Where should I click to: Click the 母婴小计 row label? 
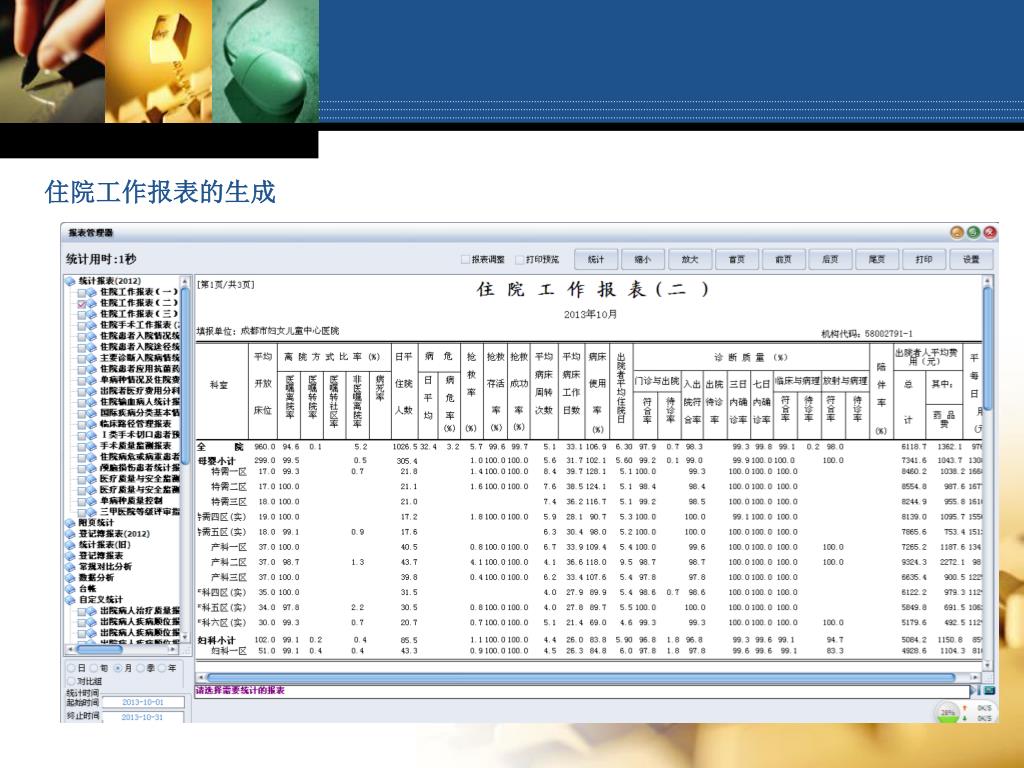coord(216,461)
